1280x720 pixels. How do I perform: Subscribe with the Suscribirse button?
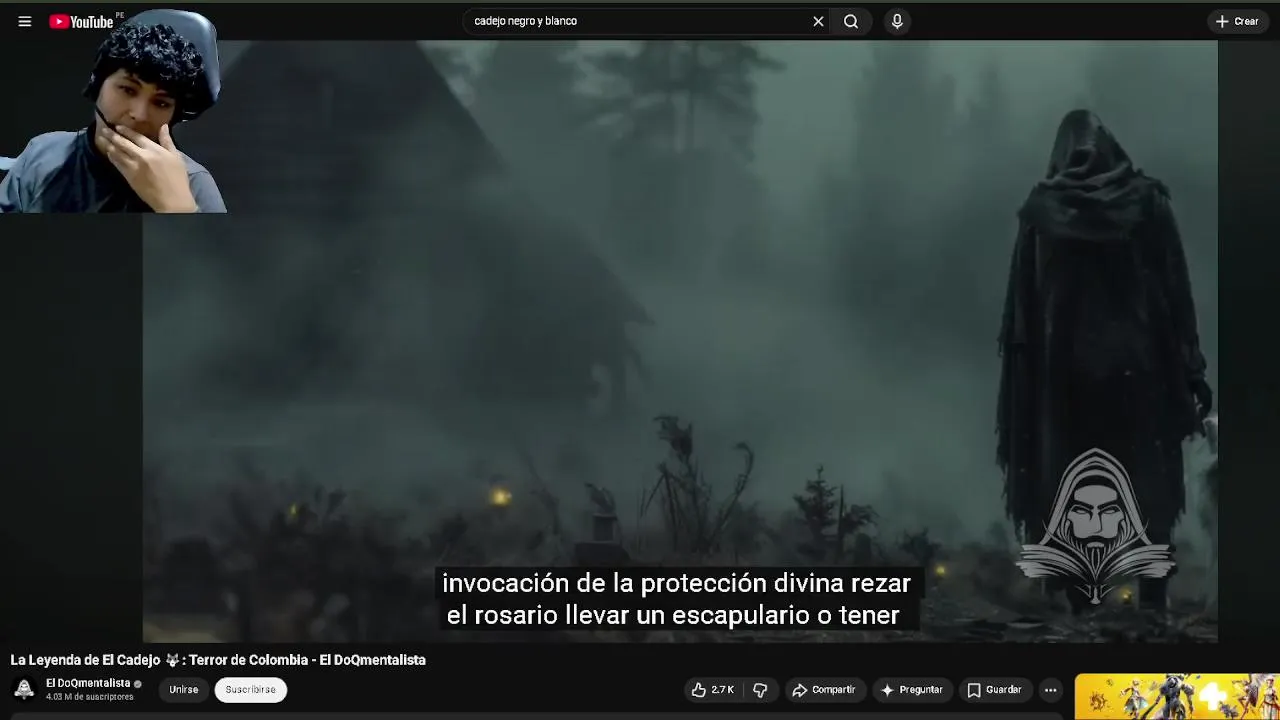click(250, 690)
